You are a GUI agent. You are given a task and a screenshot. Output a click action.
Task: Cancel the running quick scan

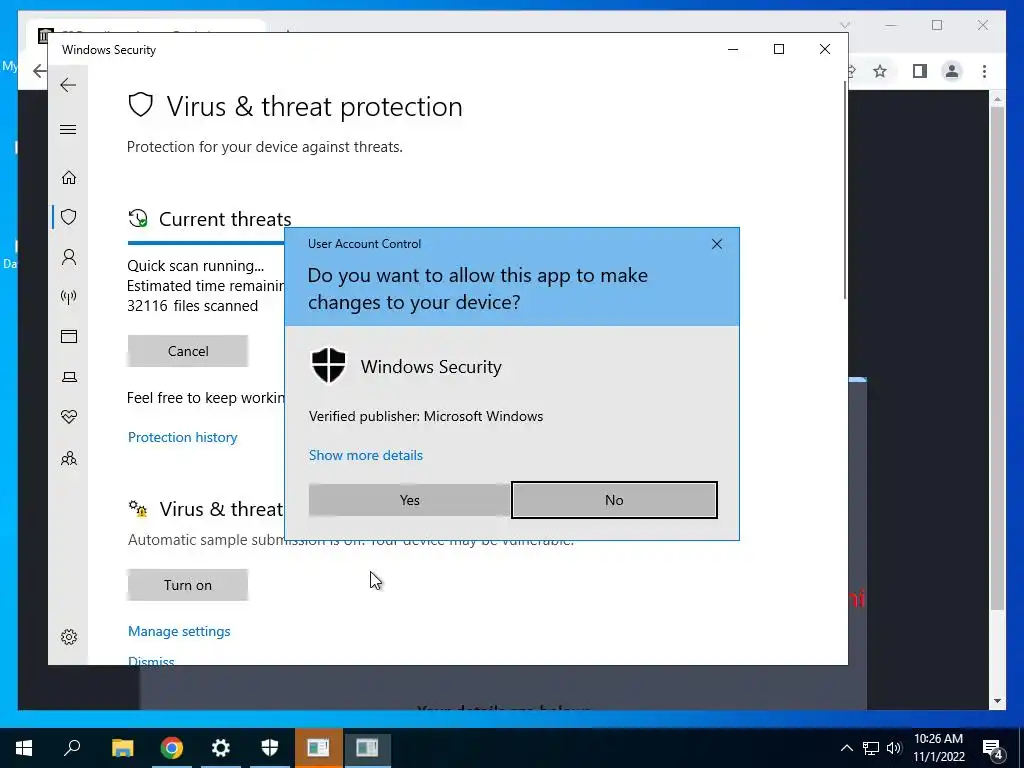pyautogui.click(x=187, y=351)
